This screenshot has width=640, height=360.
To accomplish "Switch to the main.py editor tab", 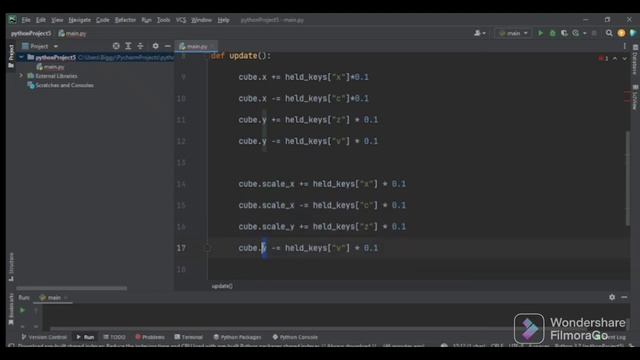I will coord(196,46).
